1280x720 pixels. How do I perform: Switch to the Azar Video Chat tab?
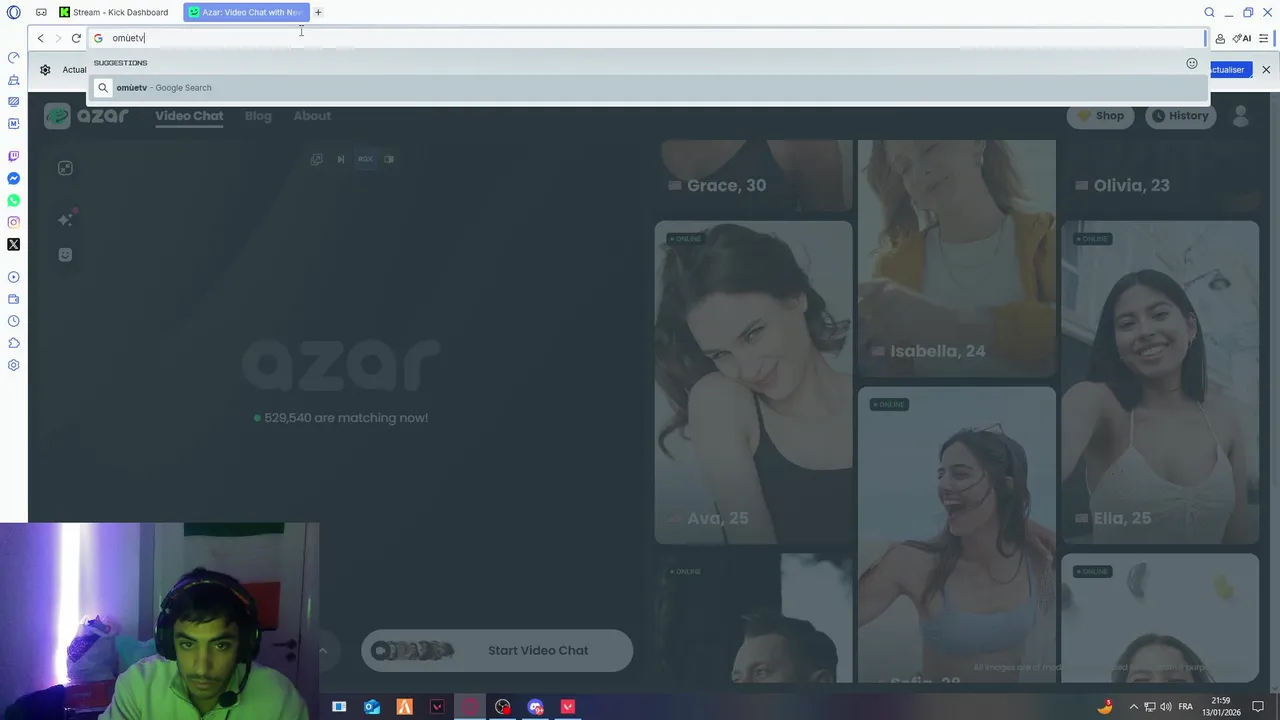pyautogui.click(x=246, y=12)
